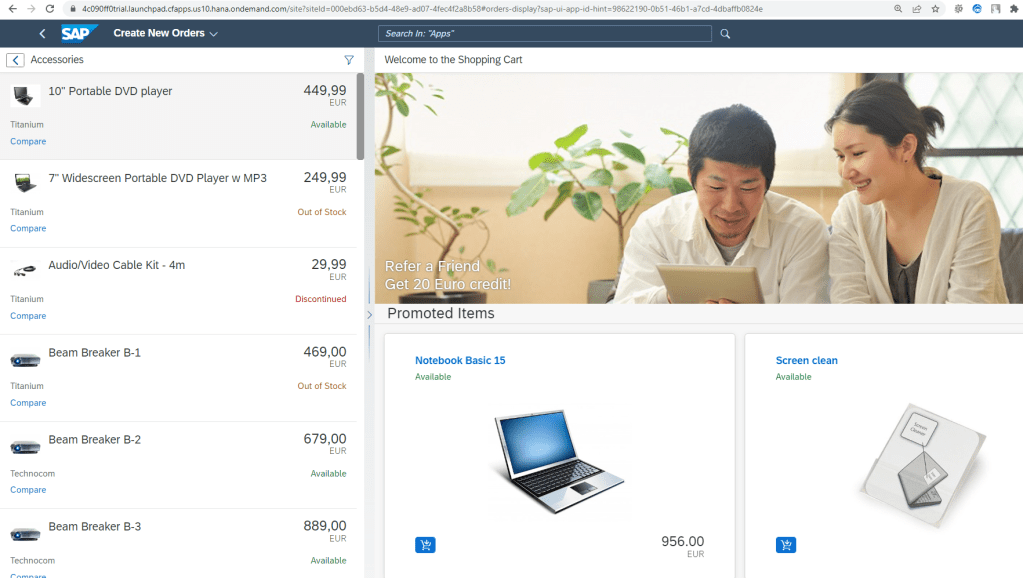Viewport: 1023px width, 578px height.
Task: Click the search magnifier icon in header
Action: pyautogui.click(x=725, y=34)
